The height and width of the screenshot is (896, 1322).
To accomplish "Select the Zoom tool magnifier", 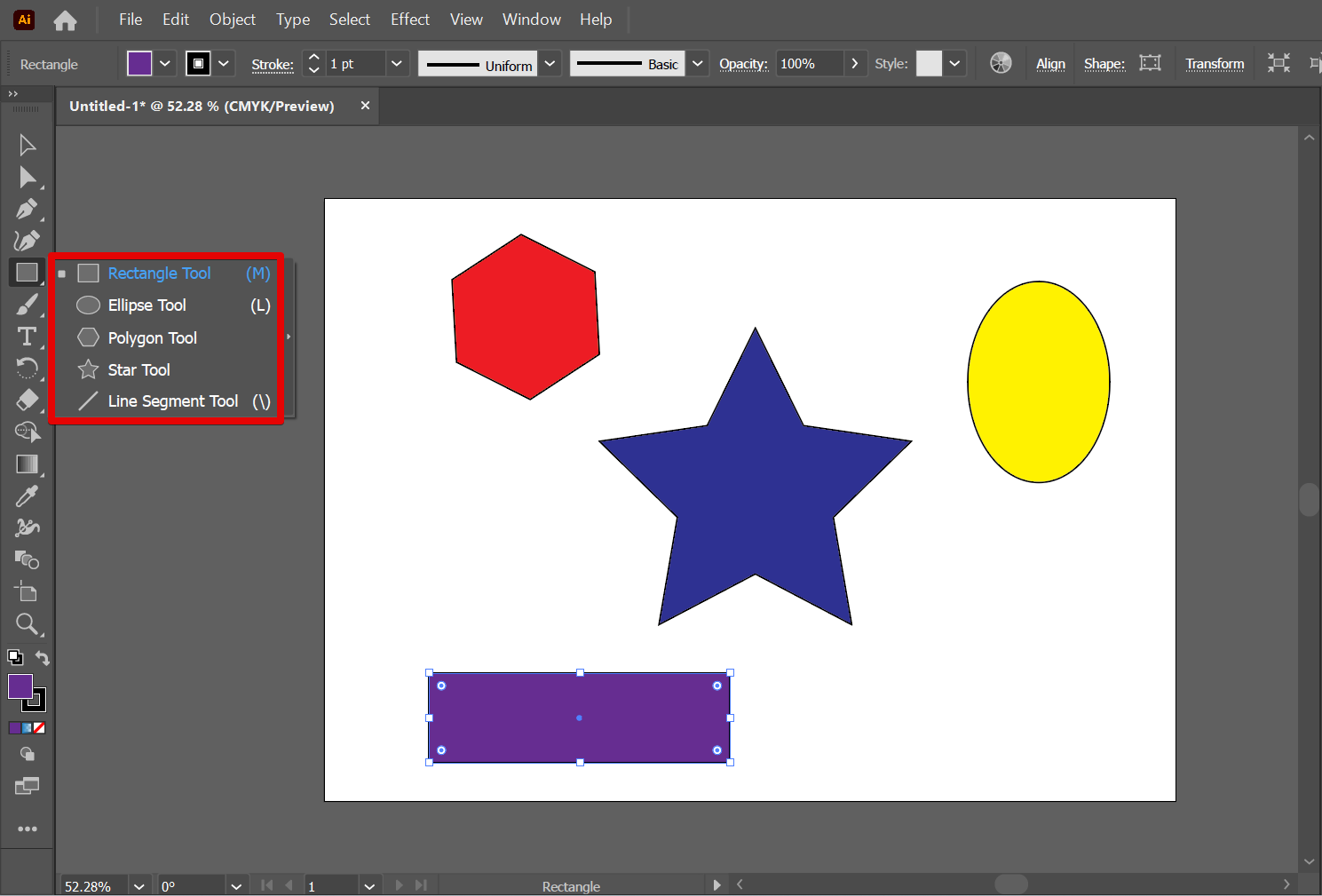I will (x=27, y=624).
